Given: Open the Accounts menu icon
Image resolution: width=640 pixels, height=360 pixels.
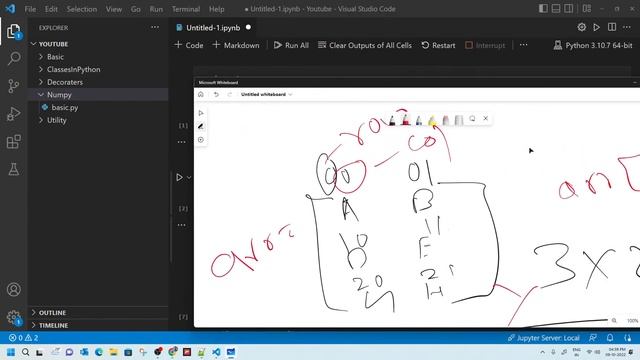Looking at the screenshot, I should click(x=13, y=289).
